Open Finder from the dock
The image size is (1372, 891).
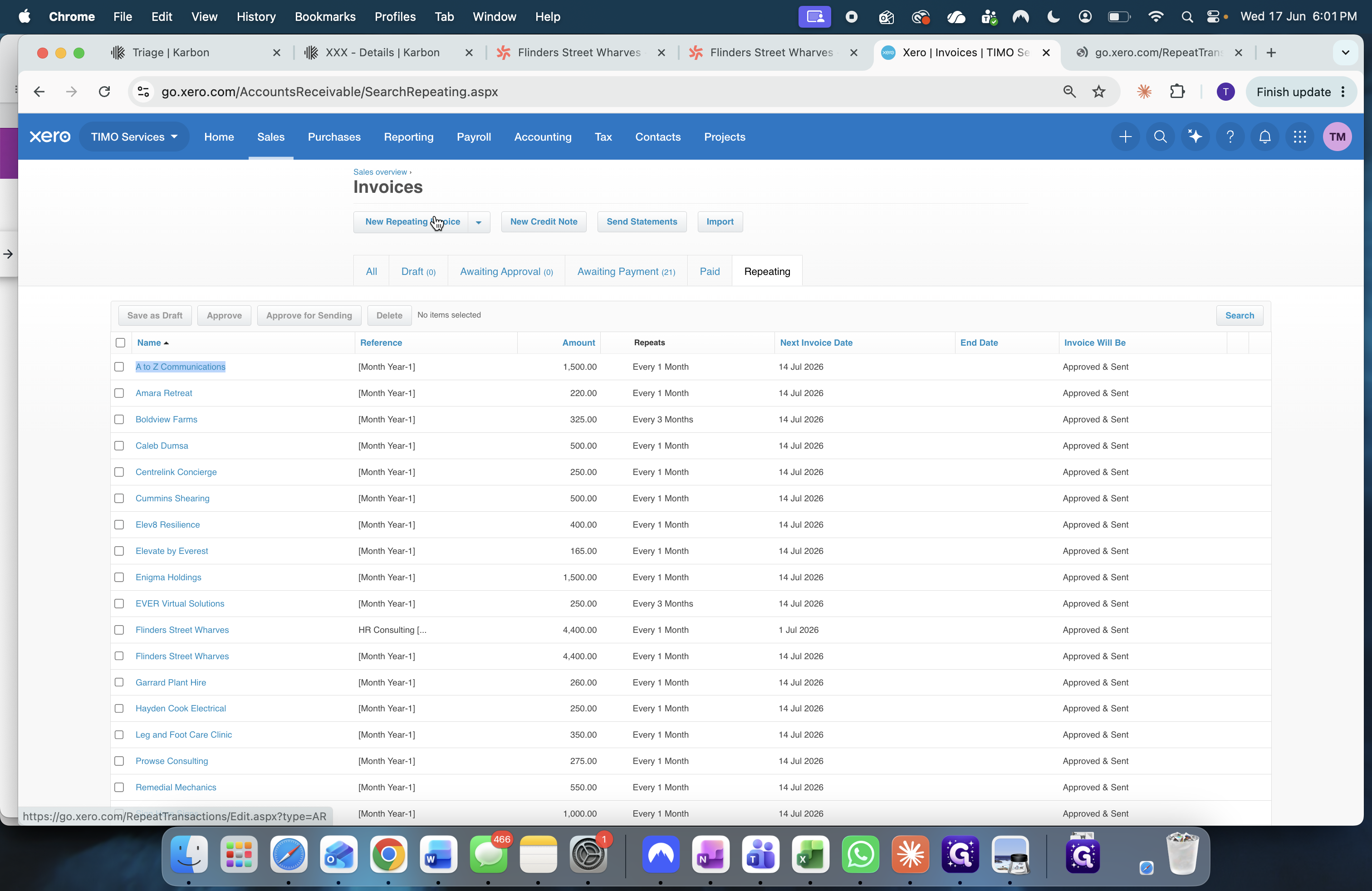(x=189, y=854)
